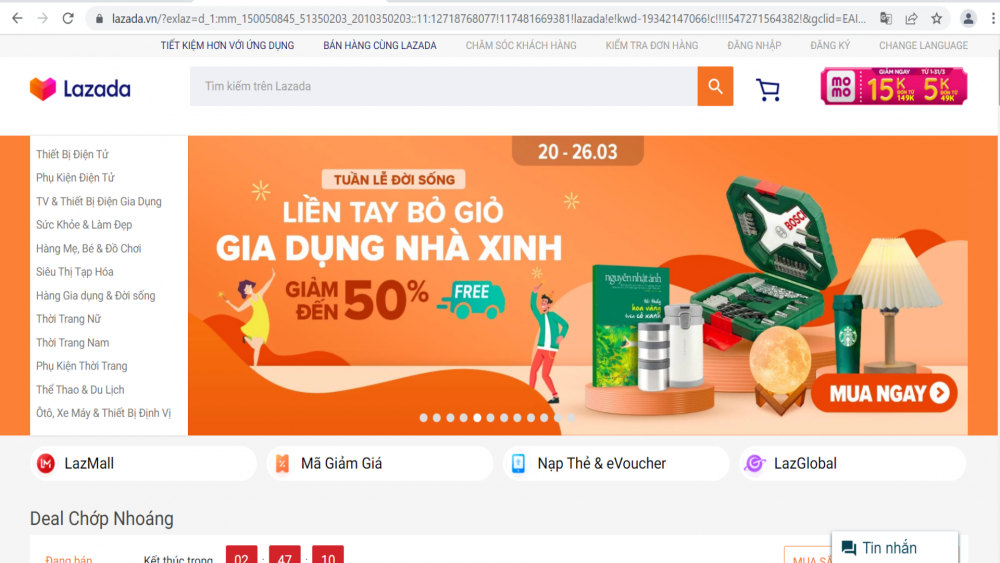Open Mã Giảm Giá voucher shortcut
Screen dimensions: 1000x563
pyautogui.click(x=379, y=464)
